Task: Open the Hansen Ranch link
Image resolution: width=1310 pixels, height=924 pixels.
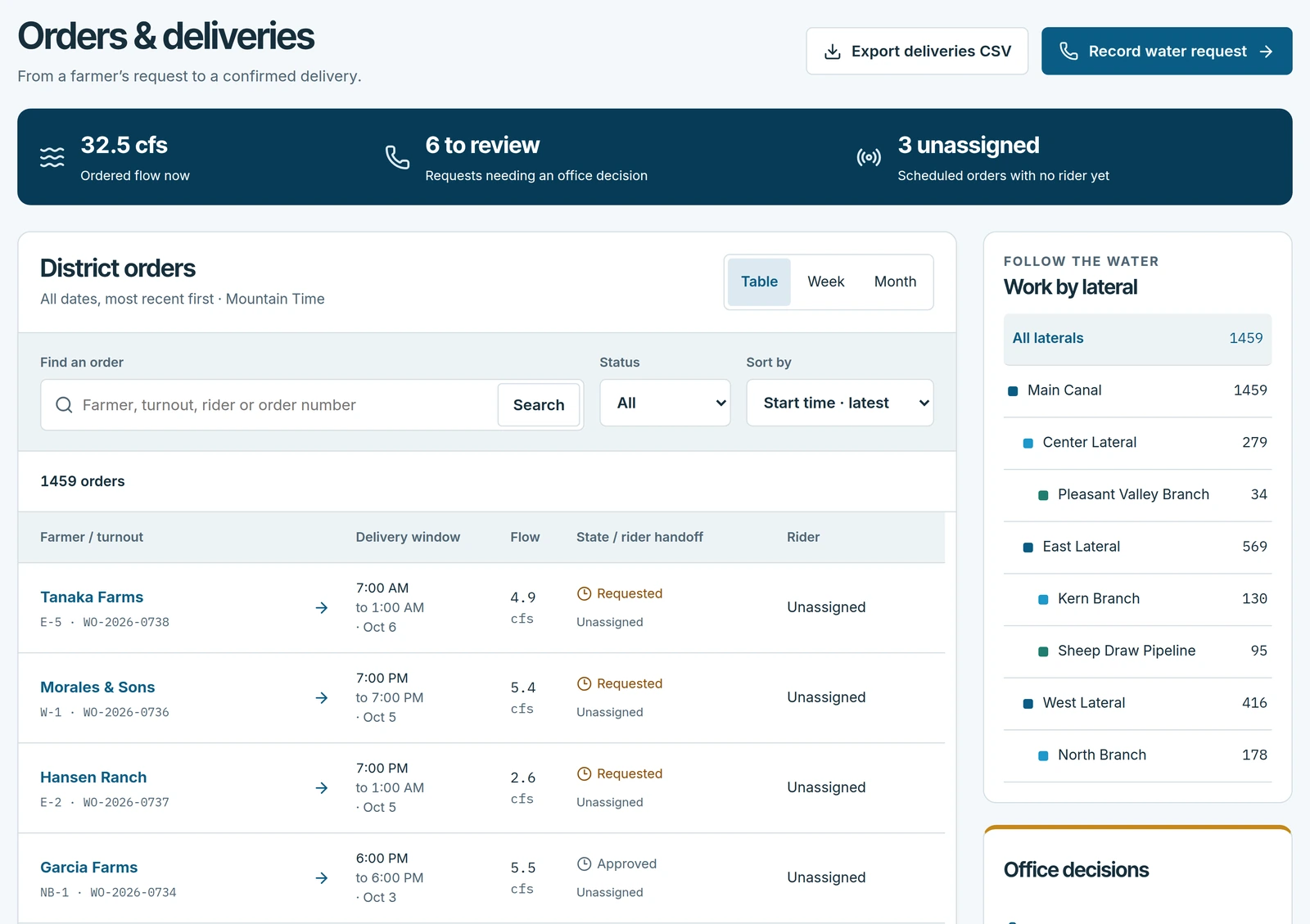Action: point(93,778)
